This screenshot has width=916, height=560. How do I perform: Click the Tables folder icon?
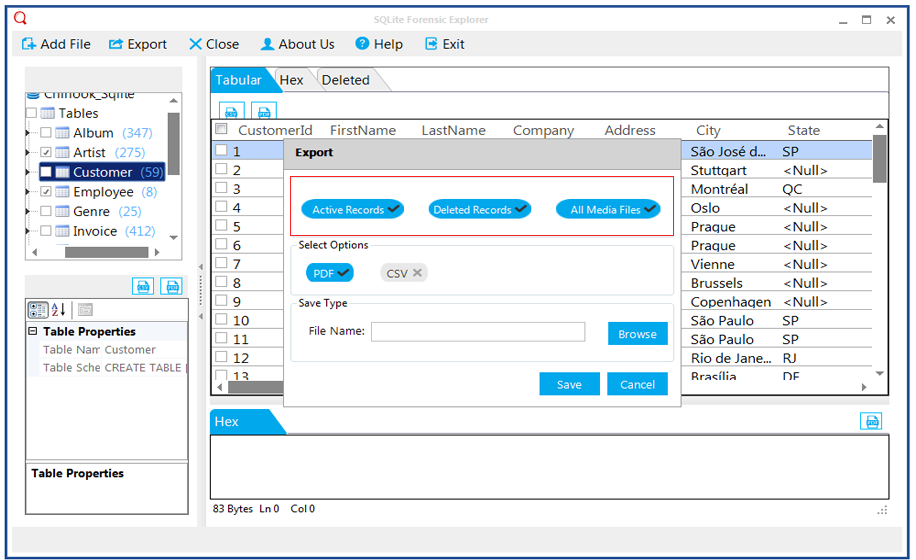point(48,113)
